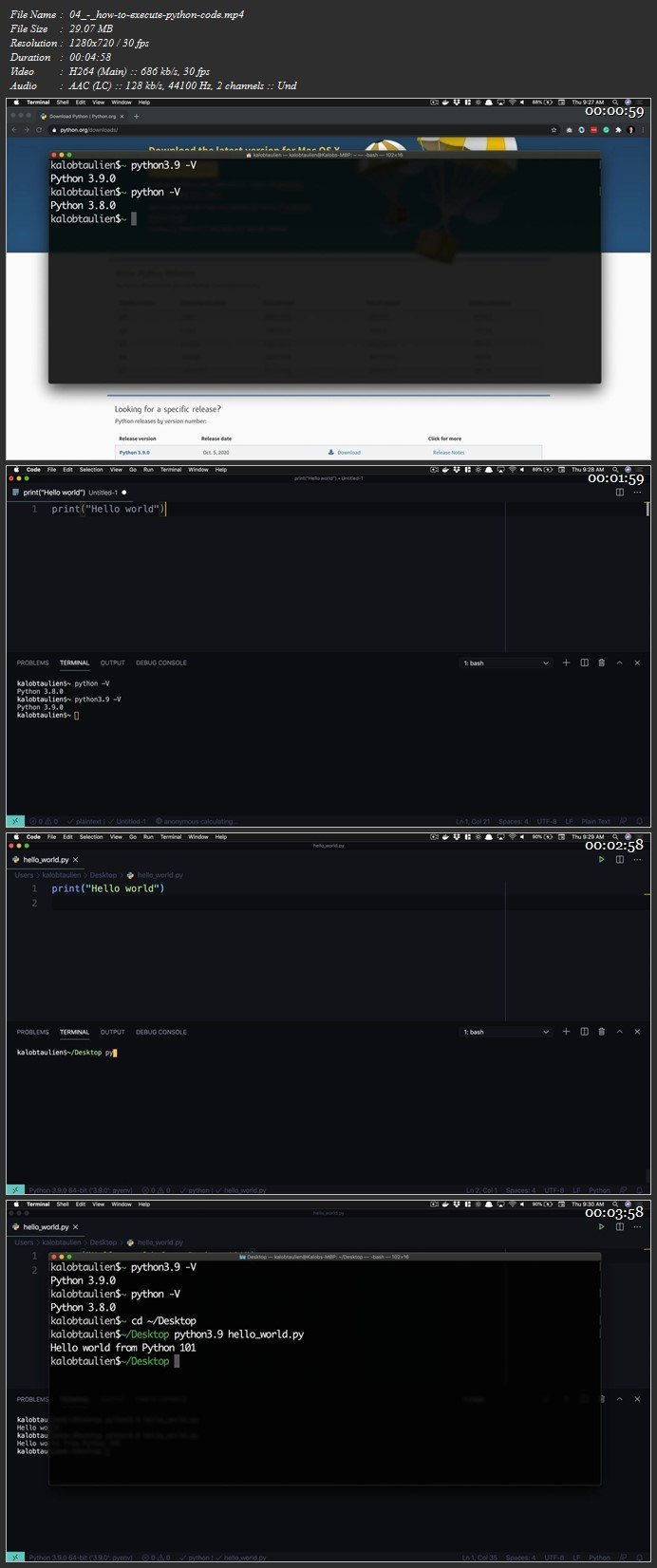This screenshot has width=657, height=1568.
Task: Click 'Ln 2, Col 1' in the status bar
Action: (480, 1190)
